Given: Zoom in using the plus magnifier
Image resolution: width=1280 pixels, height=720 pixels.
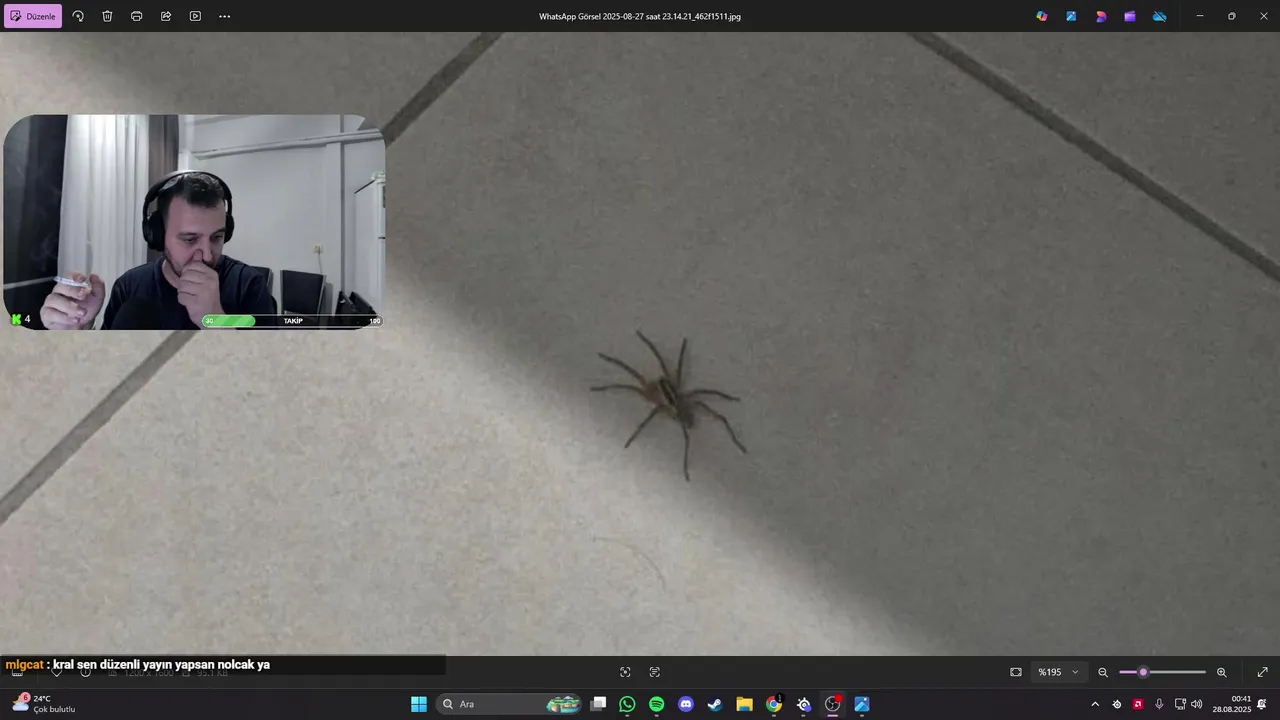Looking at the screenshot, I should [1222, 672].
